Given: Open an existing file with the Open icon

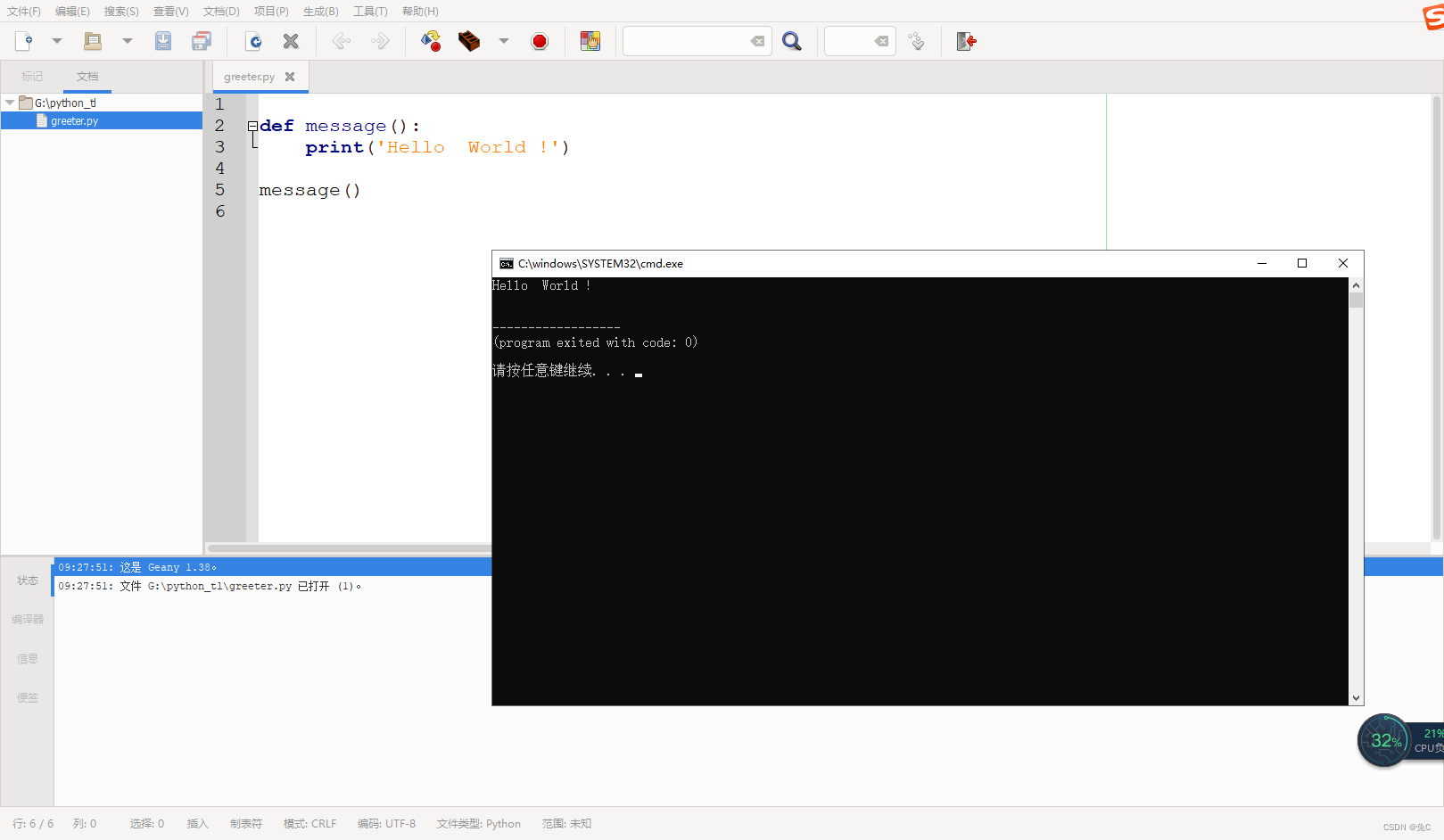Looking at the screenshot, I should point(93,41).
